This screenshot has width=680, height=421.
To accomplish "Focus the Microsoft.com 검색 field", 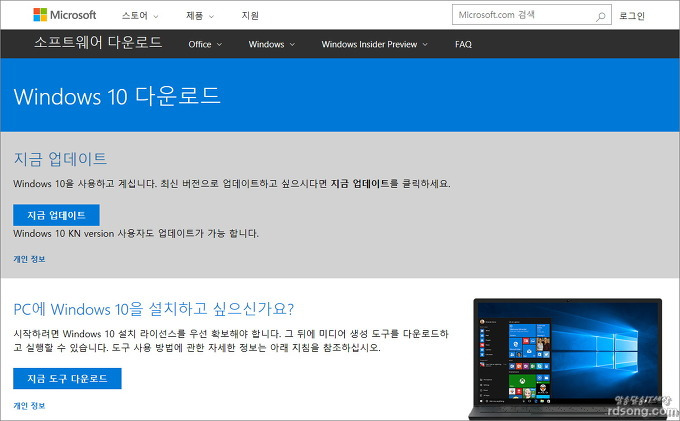I will pyautogui.click(x=532, y=15).
